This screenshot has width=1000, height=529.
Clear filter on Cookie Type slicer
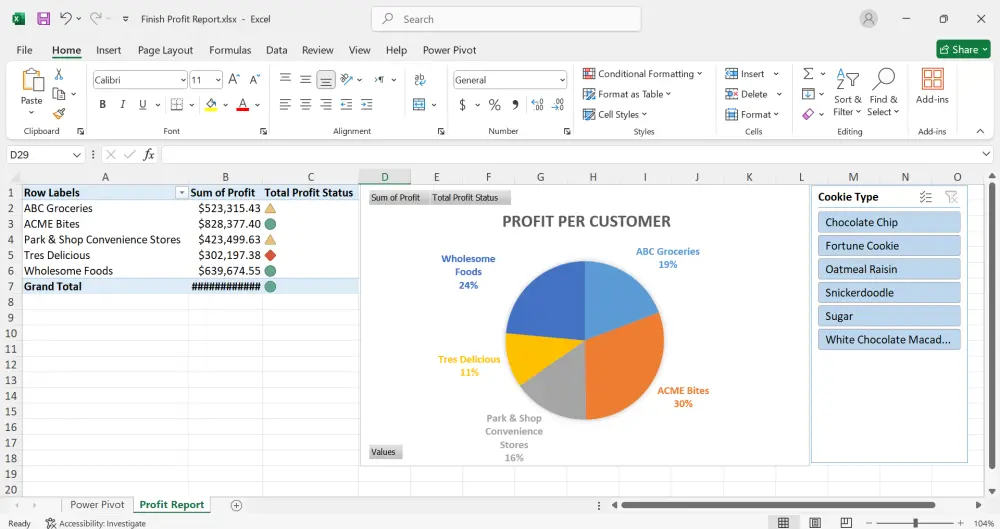pos(952,197)
